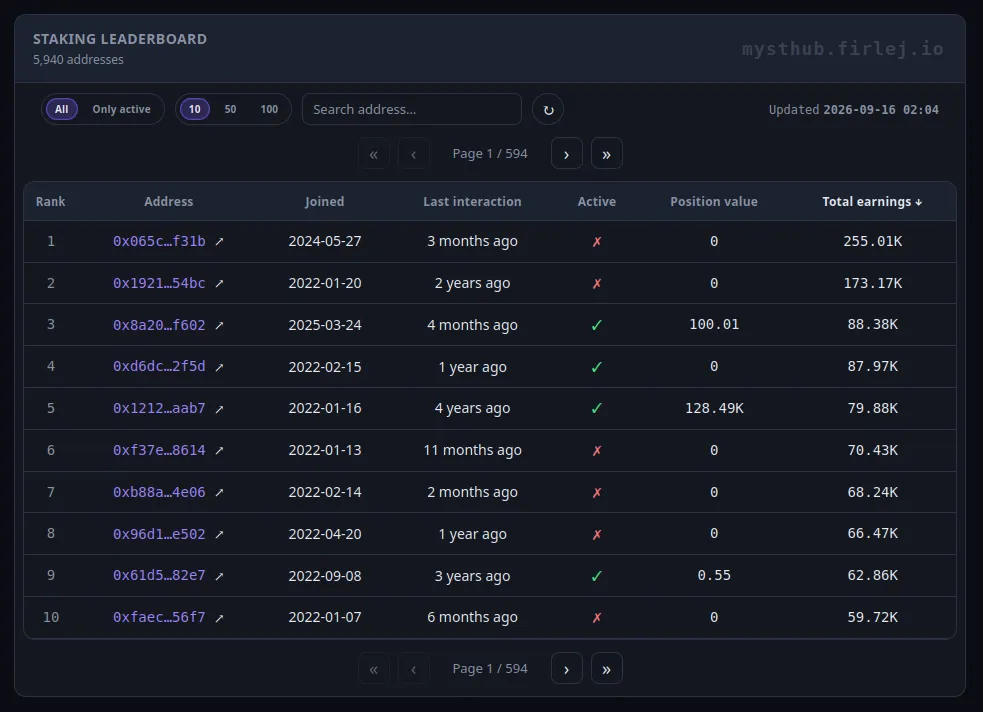Click the '5,940 addresses' count text
The image size is (983, 712).
[78, 60]
